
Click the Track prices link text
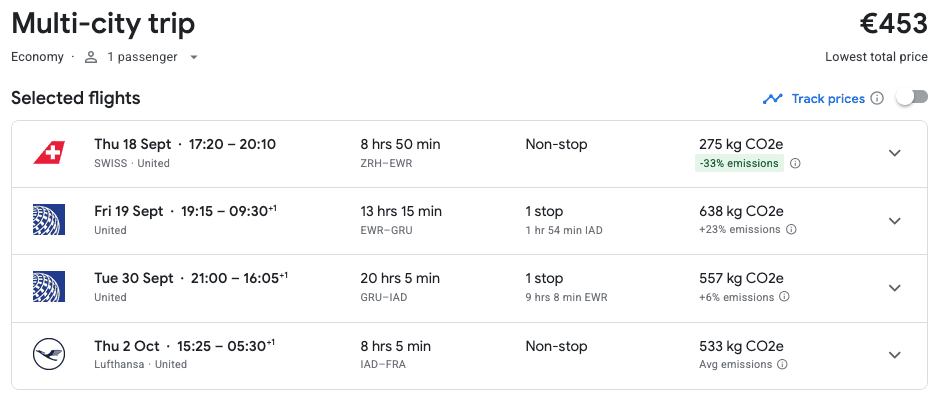(828, 98)
